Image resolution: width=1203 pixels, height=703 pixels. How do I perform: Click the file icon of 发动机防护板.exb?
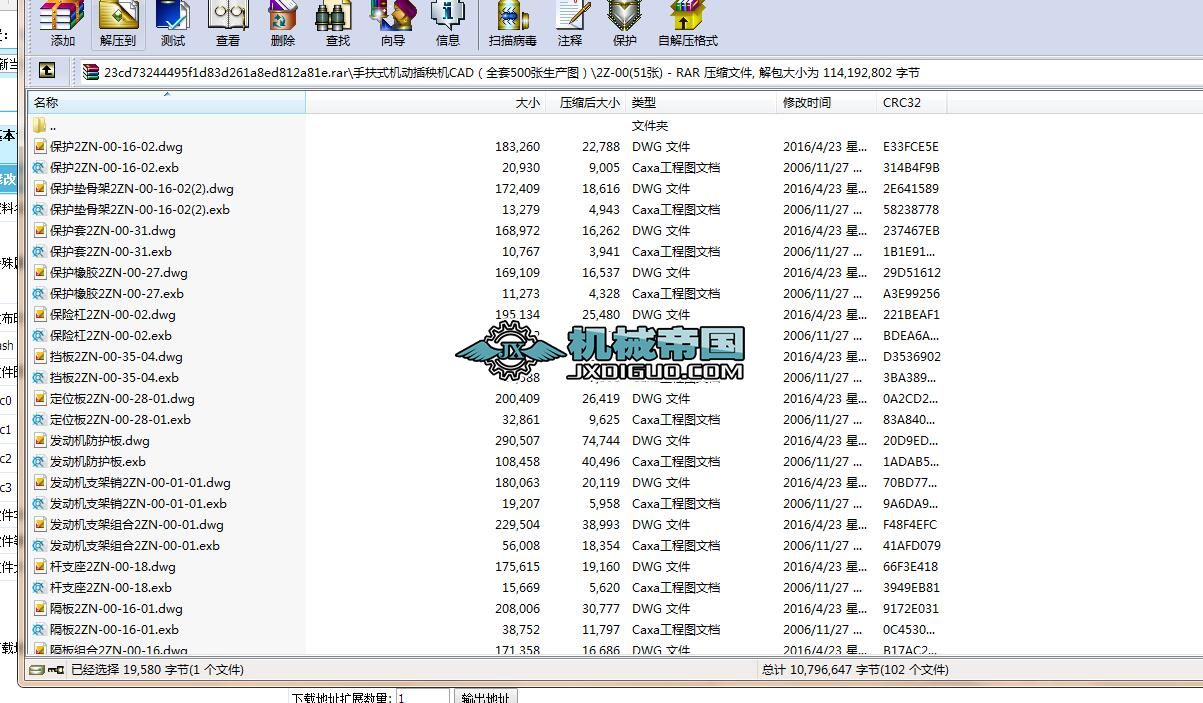click(40, 461)
